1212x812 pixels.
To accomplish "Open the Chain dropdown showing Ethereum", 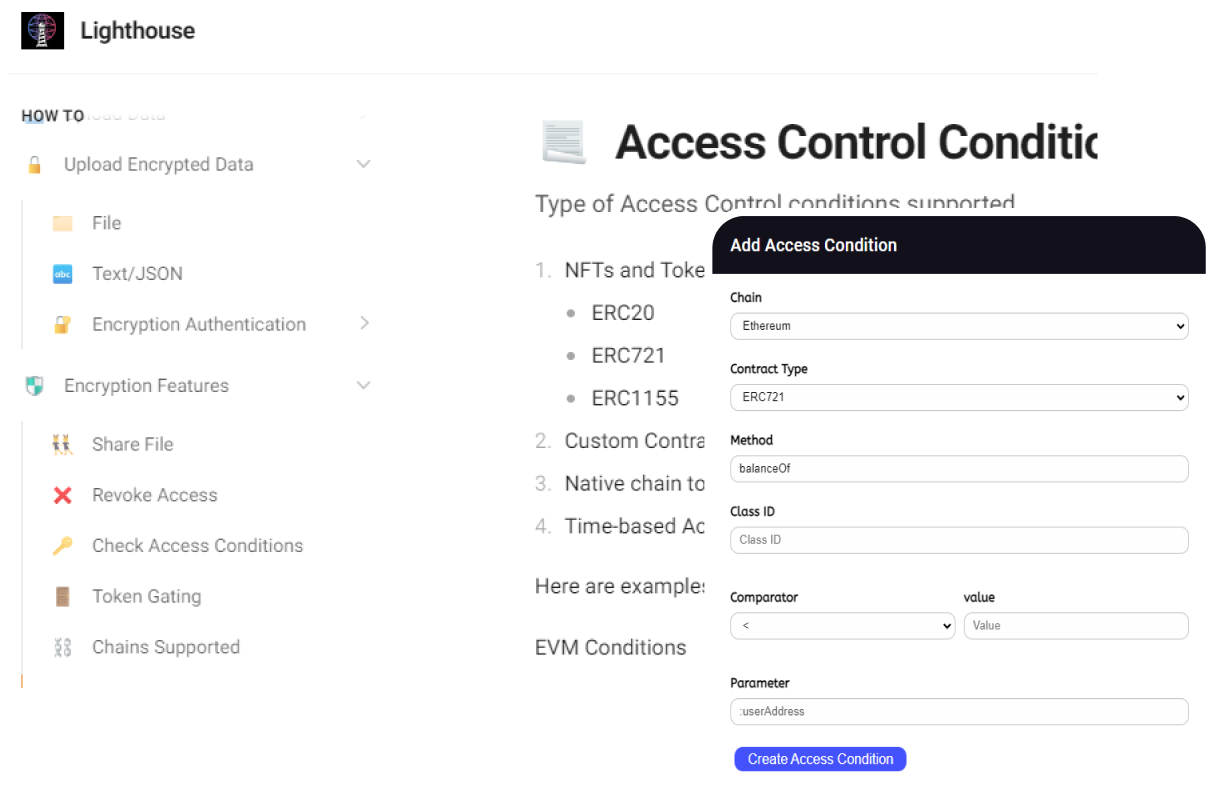I will pos(959,326).
